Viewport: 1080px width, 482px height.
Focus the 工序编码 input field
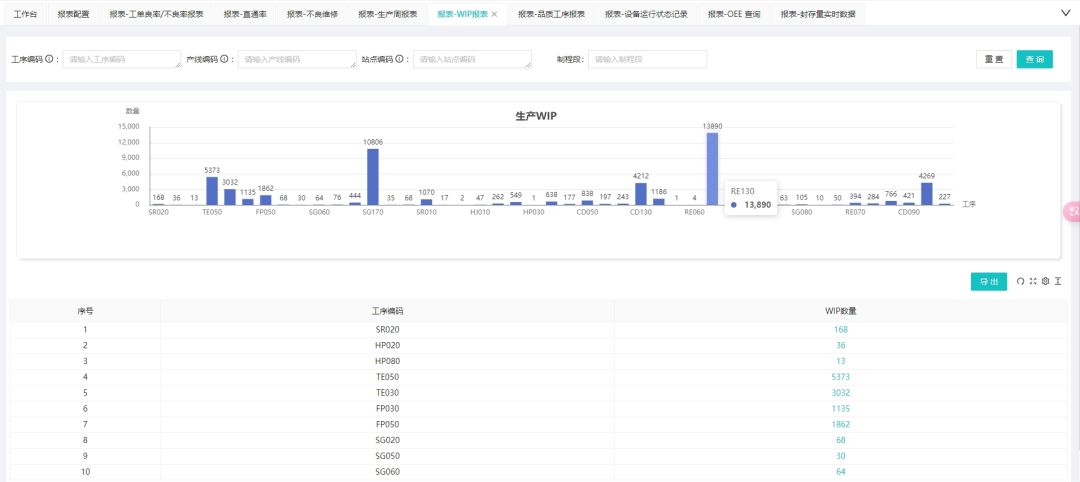click(122, 59)
